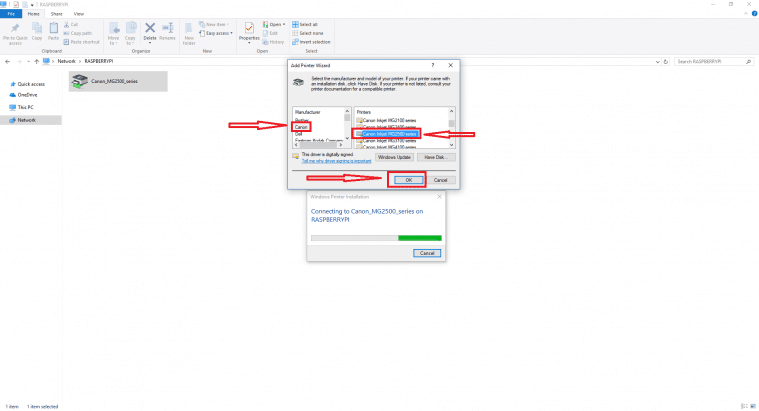
Task: Click Network in the address breadcrumb
Action: point(66,61)
